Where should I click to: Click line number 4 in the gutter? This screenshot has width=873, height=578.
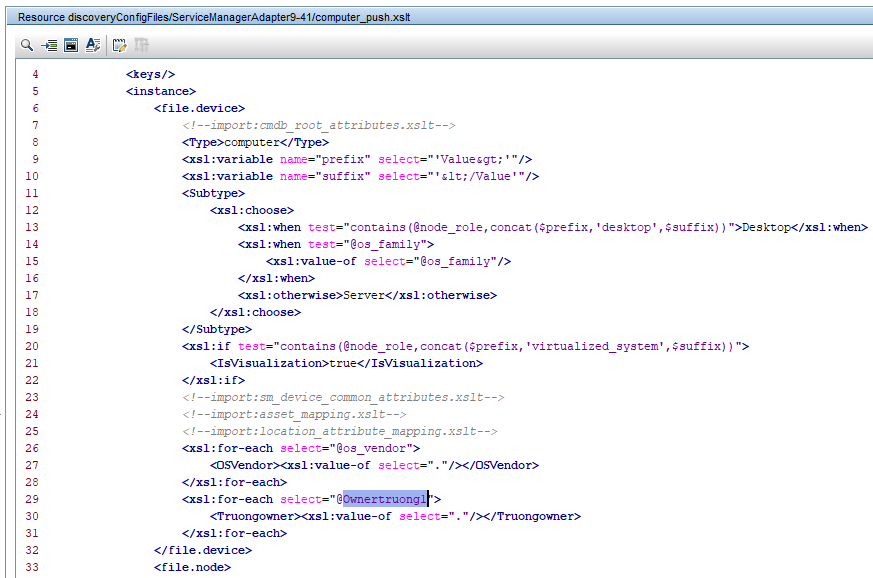35,74
